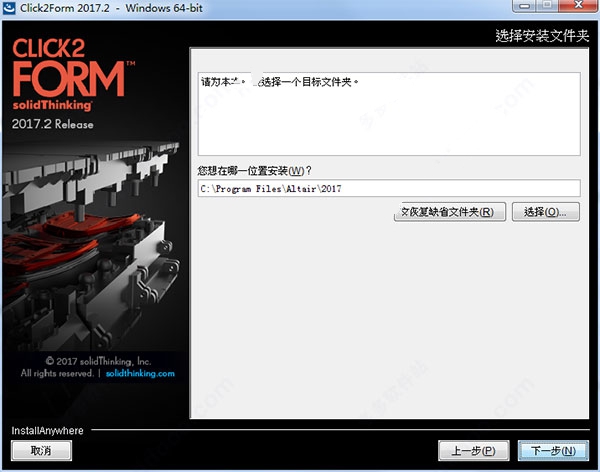Click the 2017.2 Release text
Screen dimensions: 600x472
pos(52,124)
